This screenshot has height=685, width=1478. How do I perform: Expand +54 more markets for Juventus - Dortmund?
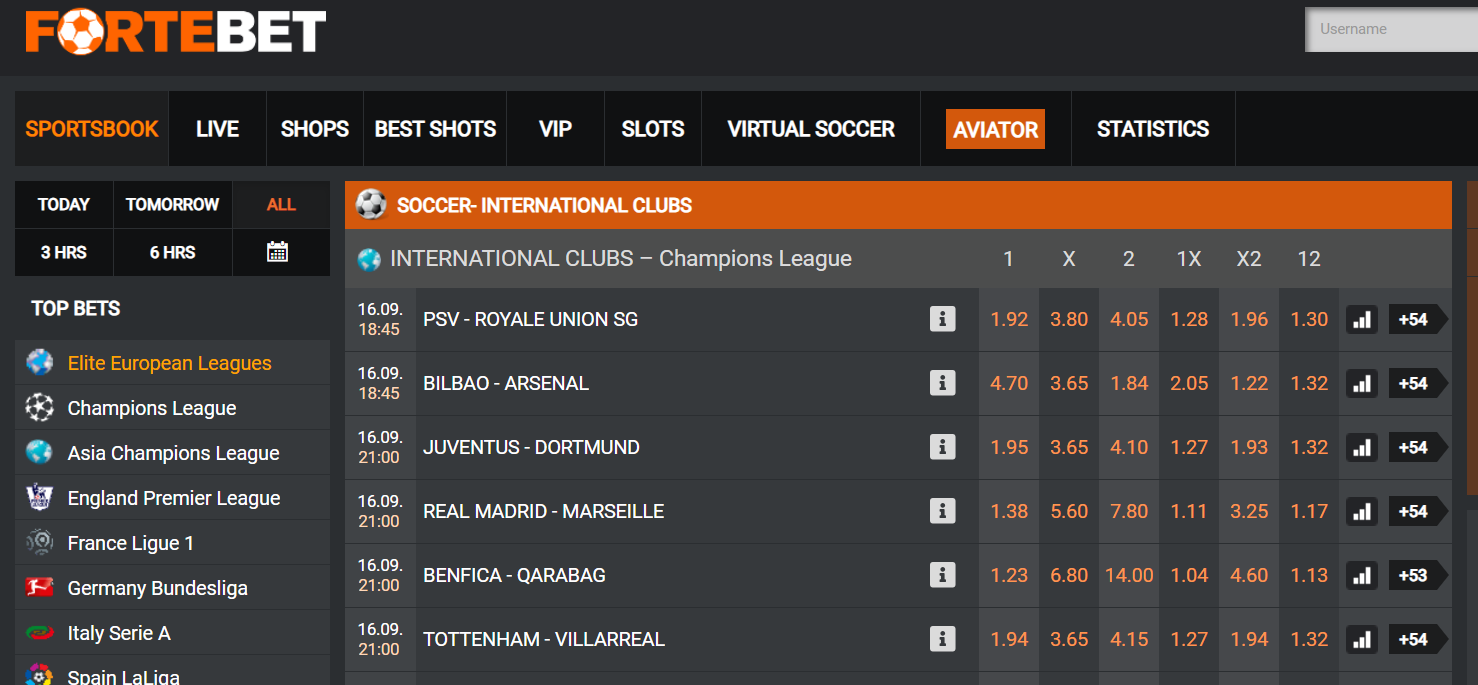1418,447
